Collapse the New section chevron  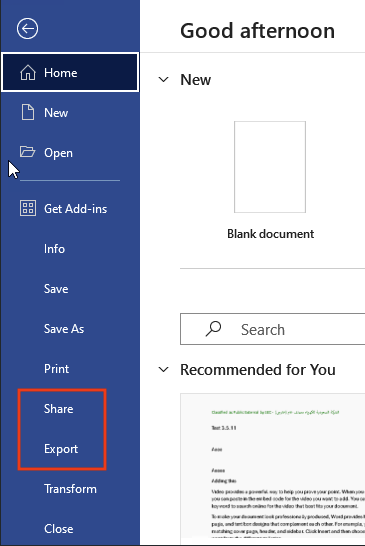pos(164,79)
